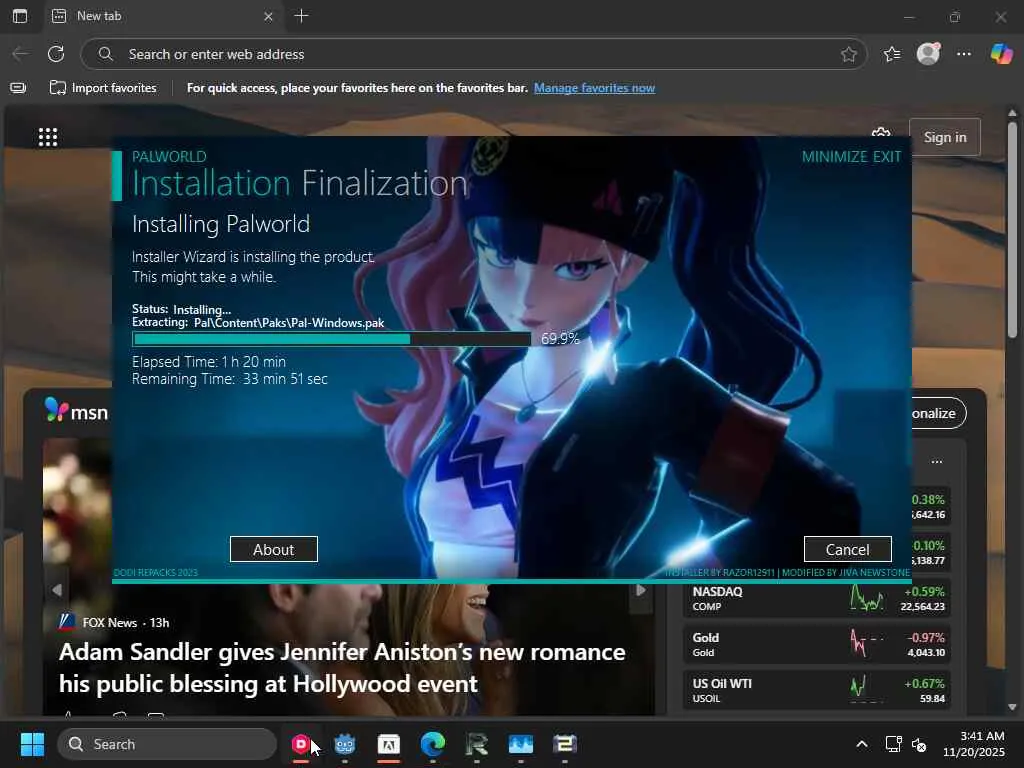Open the red recorder app in taskbar
This screenshot has width=1024, height=768.
pos(300,744)
